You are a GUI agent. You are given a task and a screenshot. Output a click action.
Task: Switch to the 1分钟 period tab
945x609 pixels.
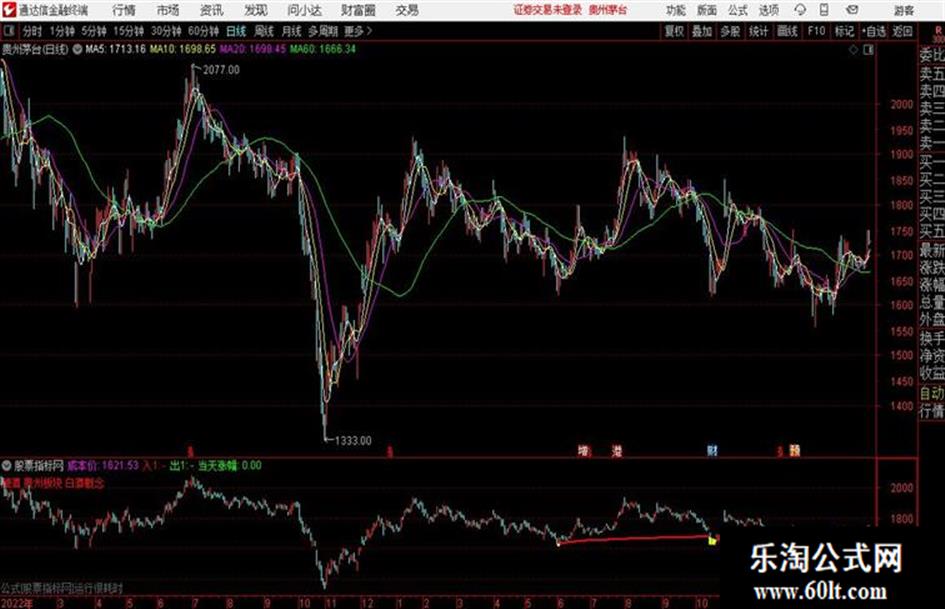62,31
